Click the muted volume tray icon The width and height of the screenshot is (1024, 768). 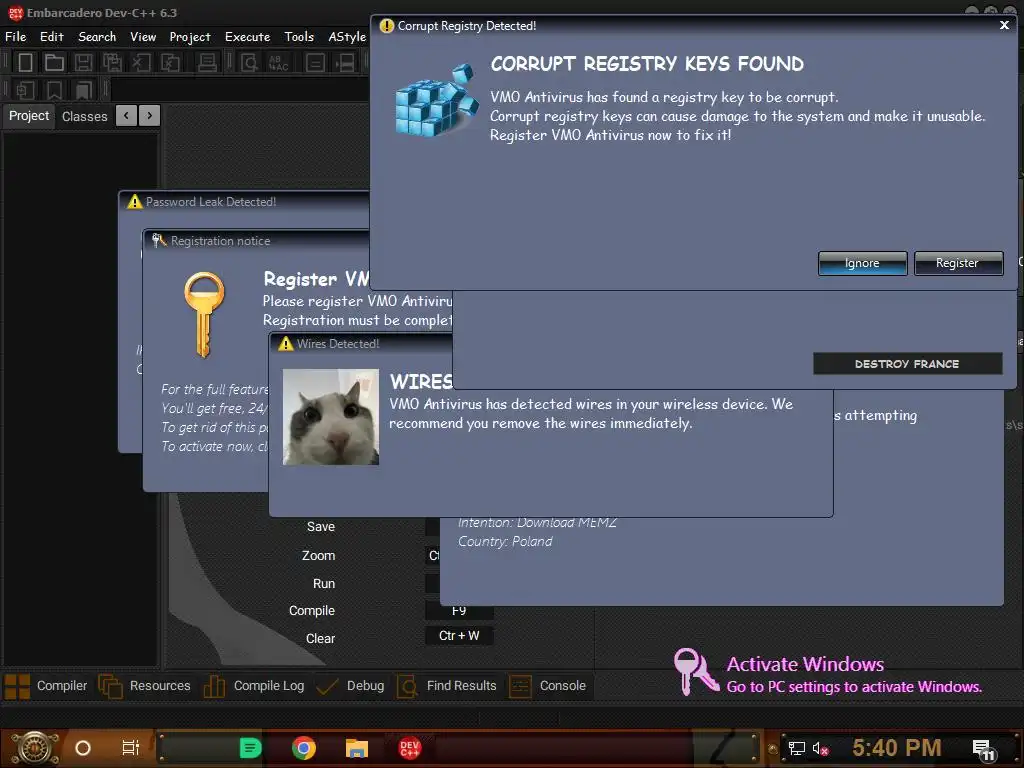click(x=820, y=749)
